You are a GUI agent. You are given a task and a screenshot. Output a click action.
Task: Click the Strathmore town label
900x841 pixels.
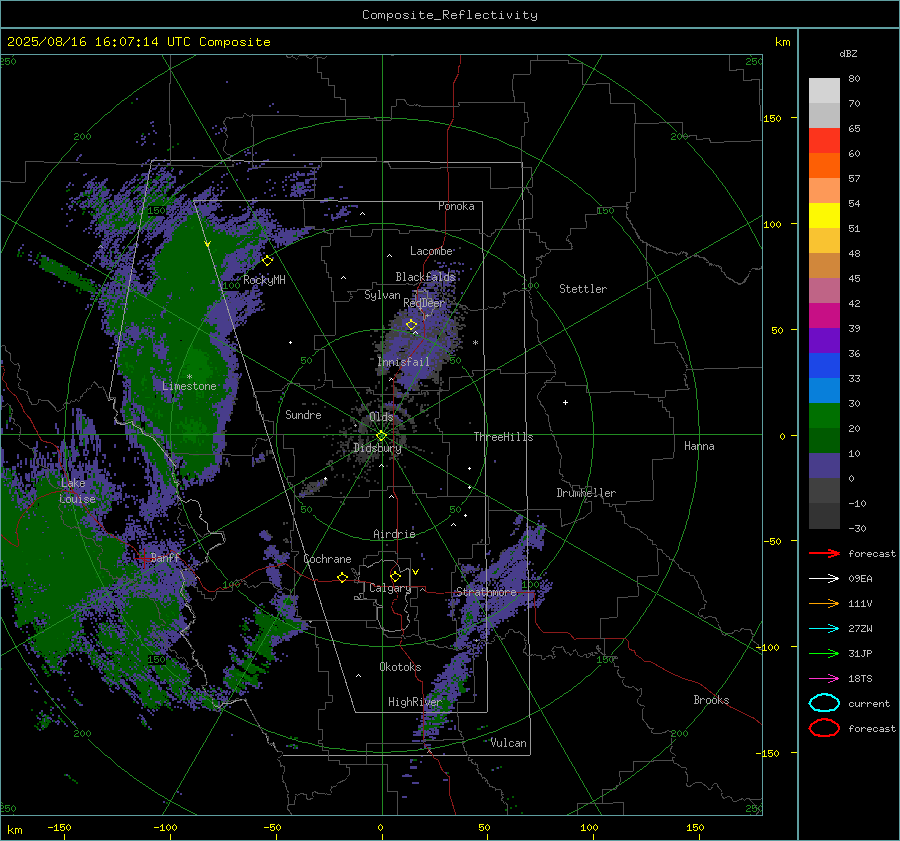click(486, 592)
